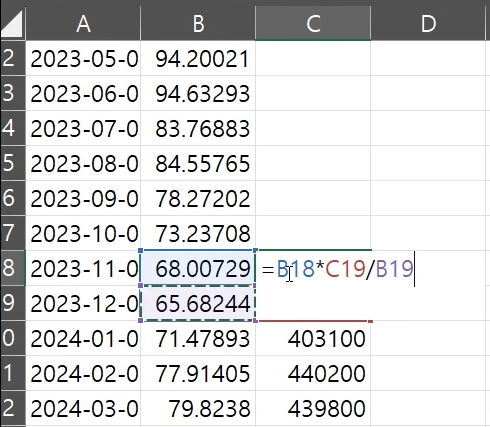Select column D header
The height and width of the screenshot is (427, 490).
[428, 23]
